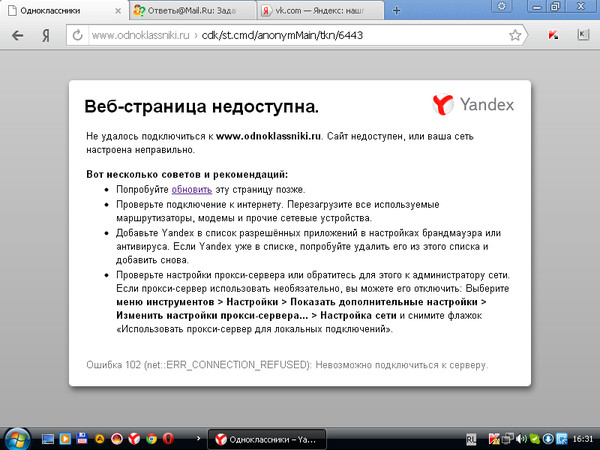Click the green tray icon
Viewport: 600px width, 450px height.
point(535,439)
